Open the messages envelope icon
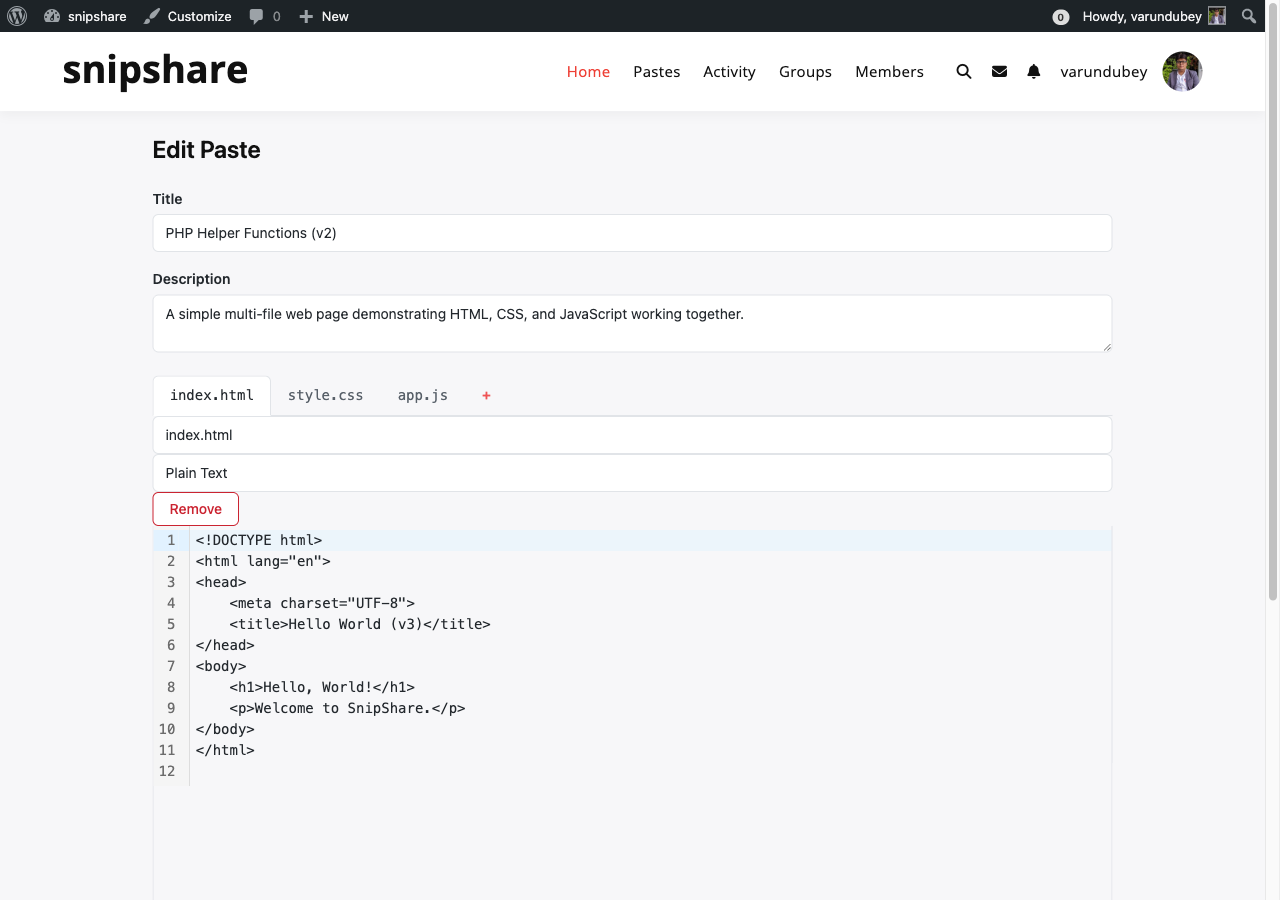 click(999, 72)
